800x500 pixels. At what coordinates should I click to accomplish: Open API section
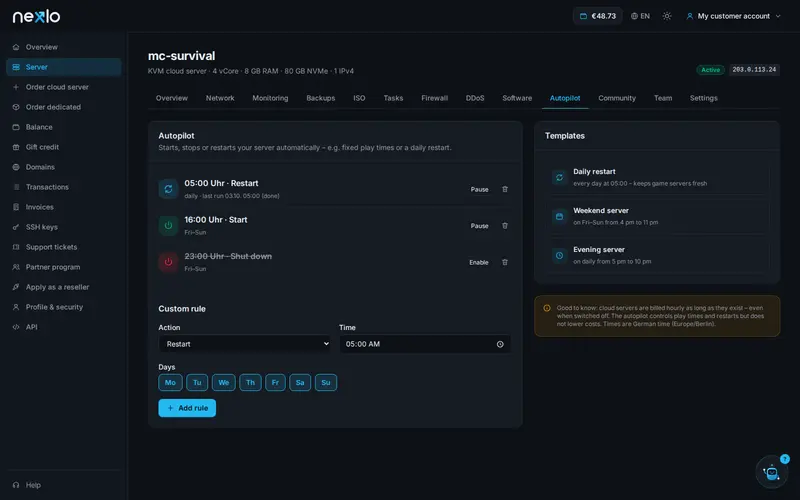pyautogui.click(x=64, y=327)
